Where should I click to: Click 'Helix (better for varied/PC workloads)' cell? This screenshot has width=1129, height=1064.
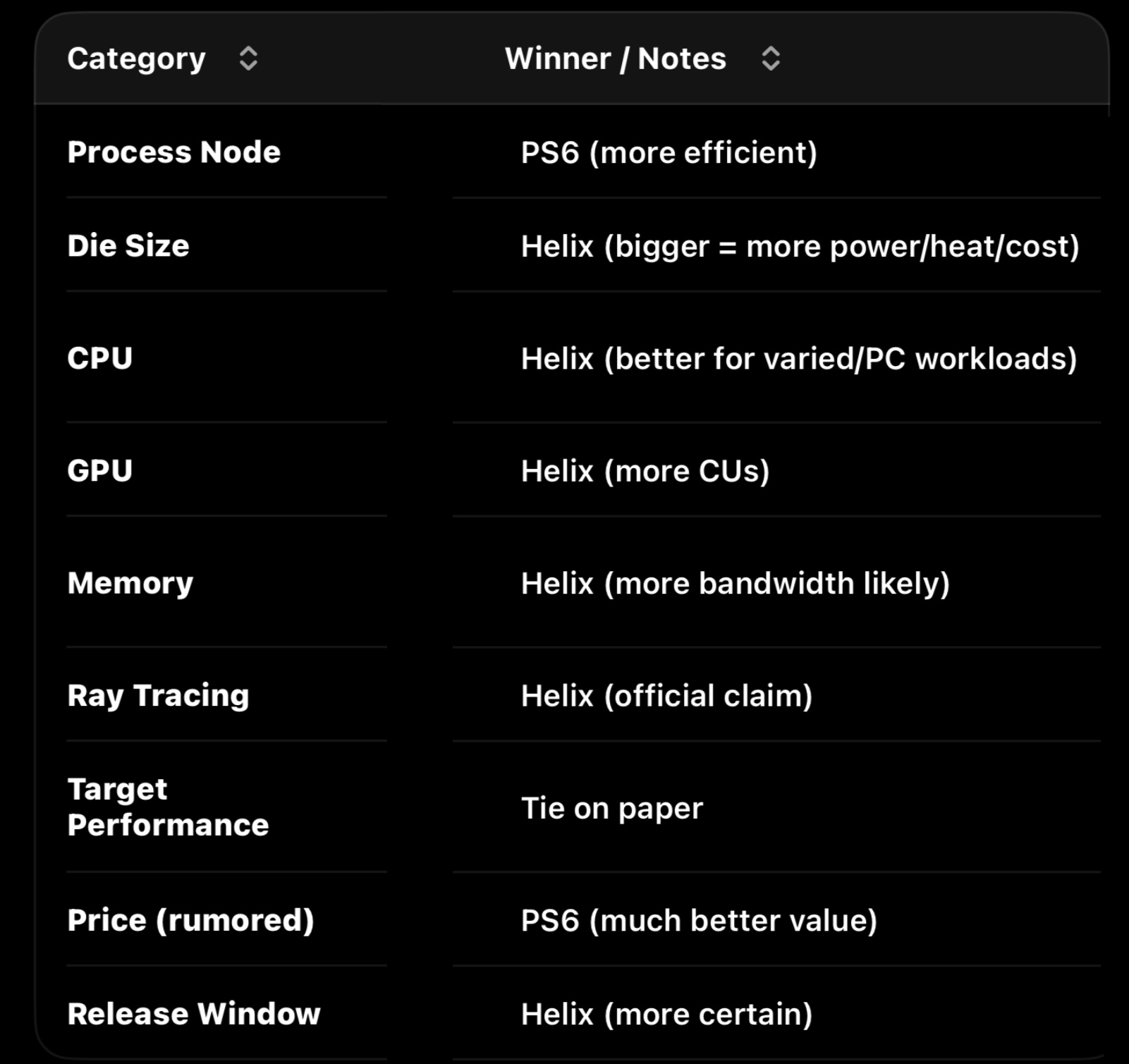799,359
